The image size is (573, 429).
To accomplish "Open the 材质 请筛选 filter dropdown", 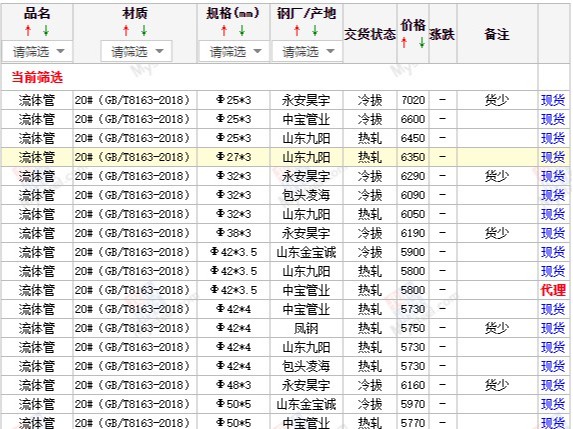I will [x=136, y=52].
